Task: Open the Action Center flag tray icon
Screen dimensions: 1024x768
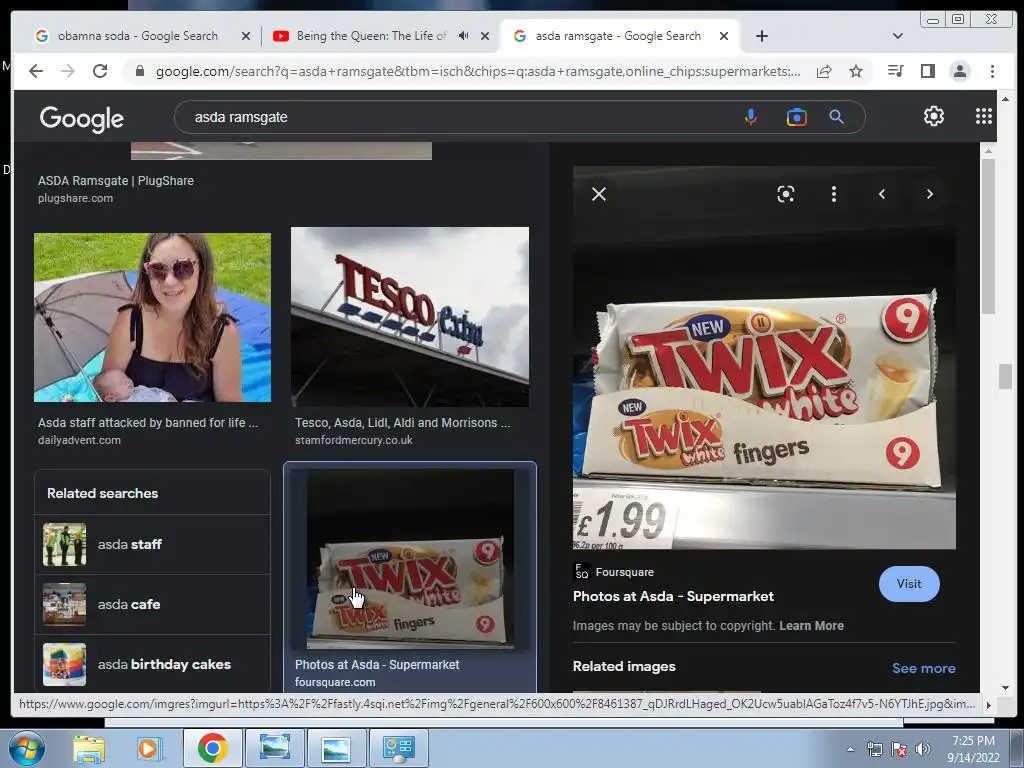Action: click(899, 749)
